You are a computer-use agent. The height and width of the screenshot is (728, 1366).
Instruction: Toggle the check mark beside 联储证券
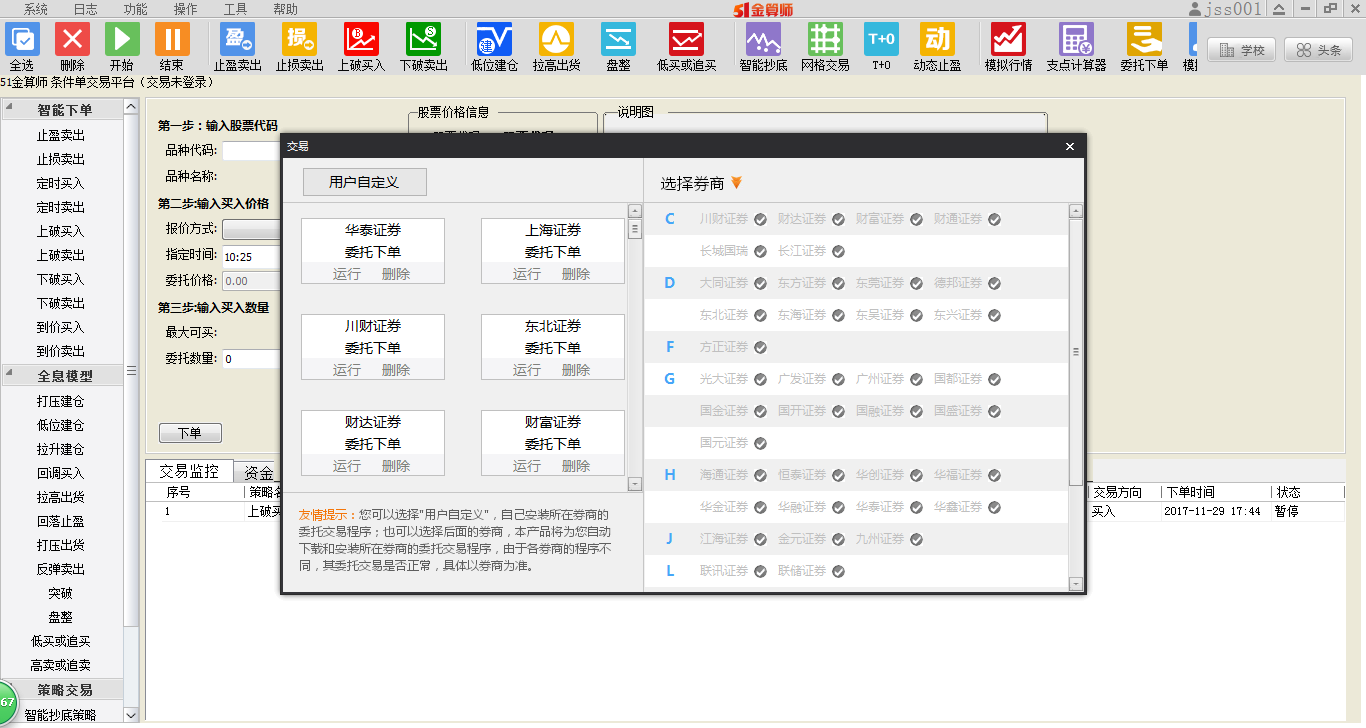[x=838, y=571]
